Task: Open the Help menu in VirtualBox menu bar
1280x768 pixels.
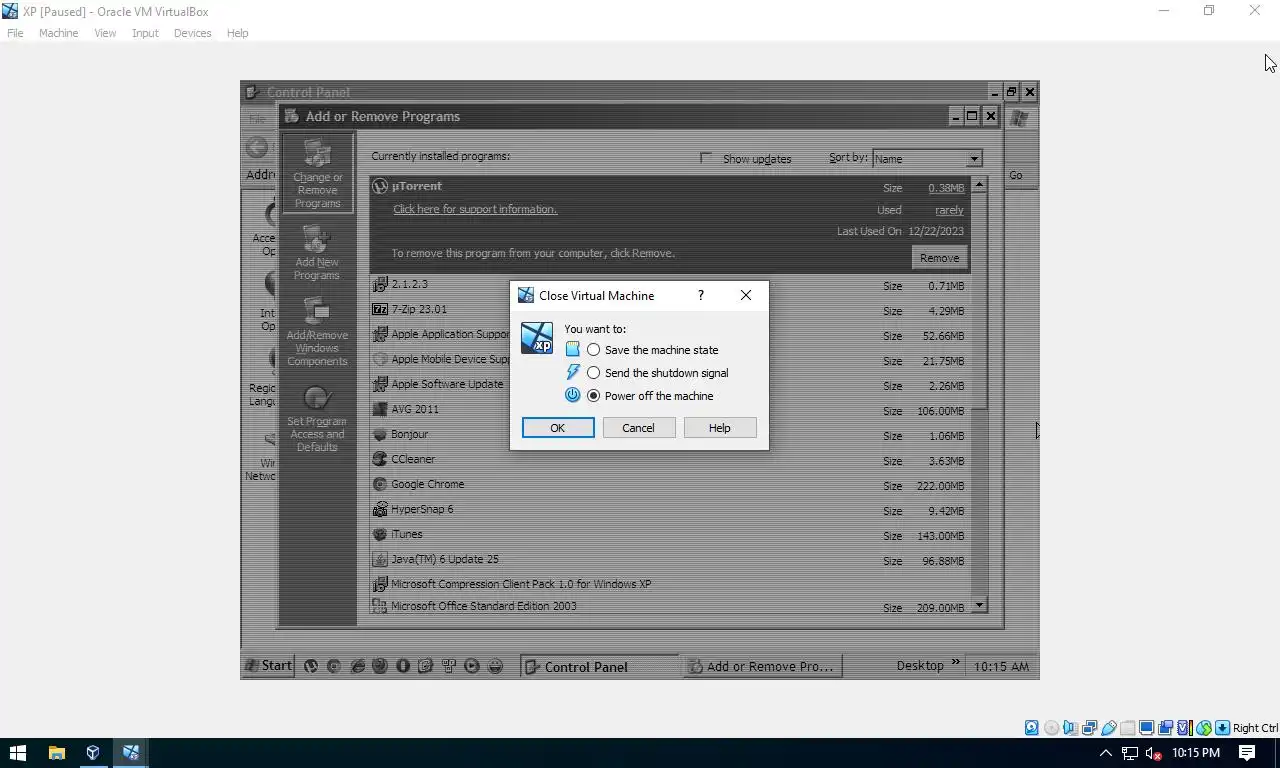Action: 237,33
